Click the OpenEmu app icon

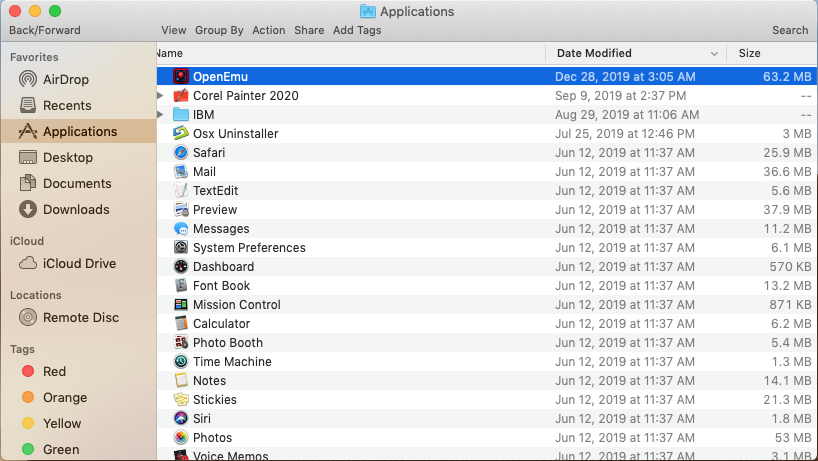tap(181, 77)
